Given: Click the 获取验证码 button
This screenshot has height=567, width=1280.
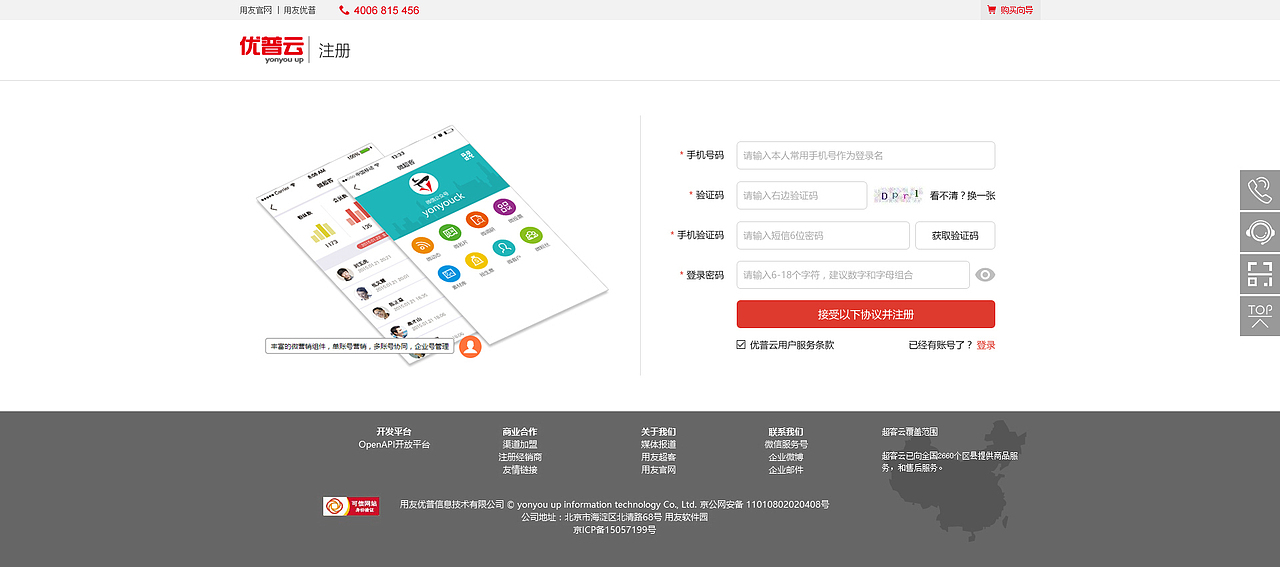Looking at the screenshot, I should 955,235.
